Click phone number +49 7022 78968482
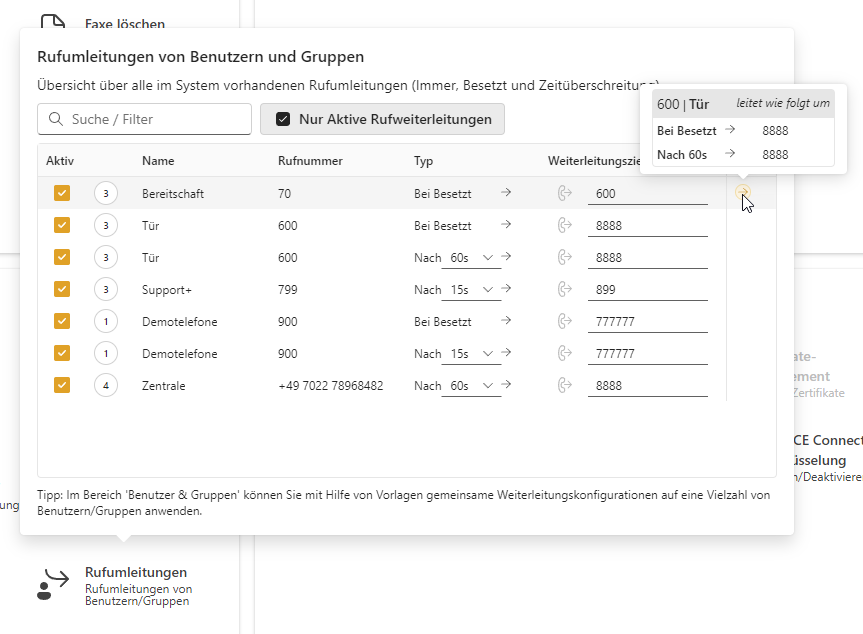 click(330, 385)
